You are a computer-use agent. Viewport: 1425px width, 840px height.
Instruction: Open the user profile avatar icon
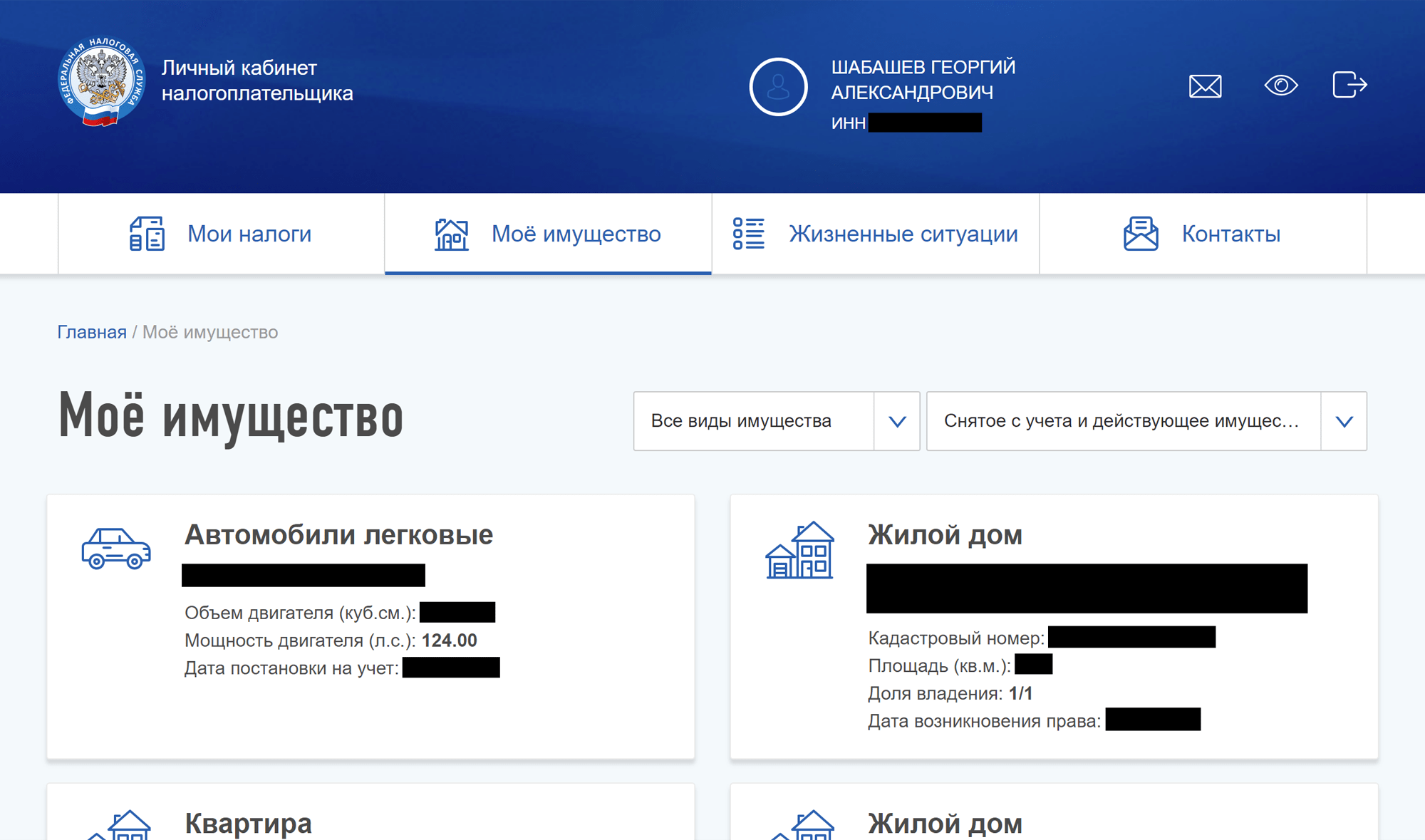(778, 87)
